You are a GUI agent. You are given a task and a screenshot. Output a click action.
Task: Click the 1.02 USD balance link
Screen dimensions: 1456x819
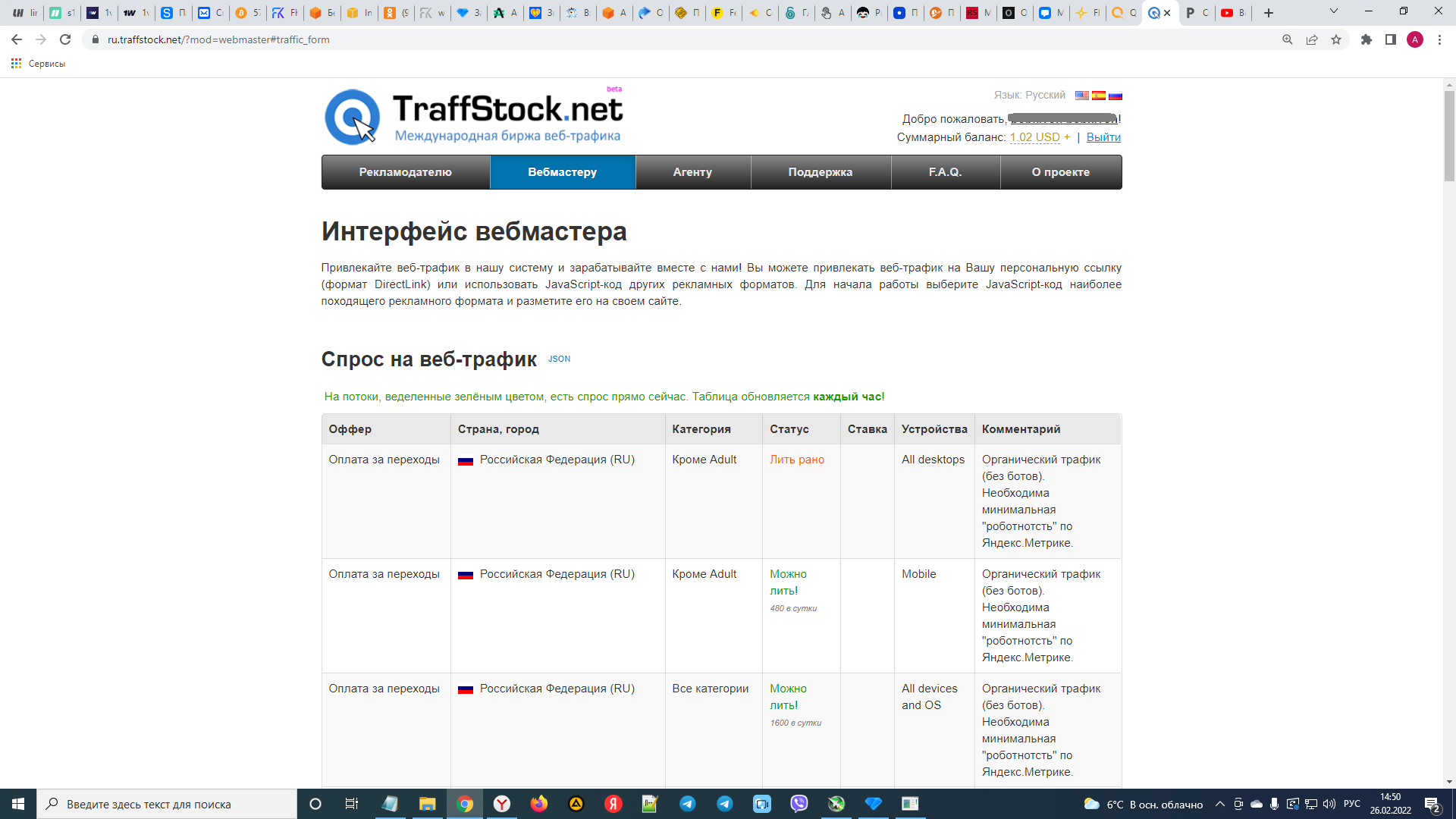(1034, 137)
